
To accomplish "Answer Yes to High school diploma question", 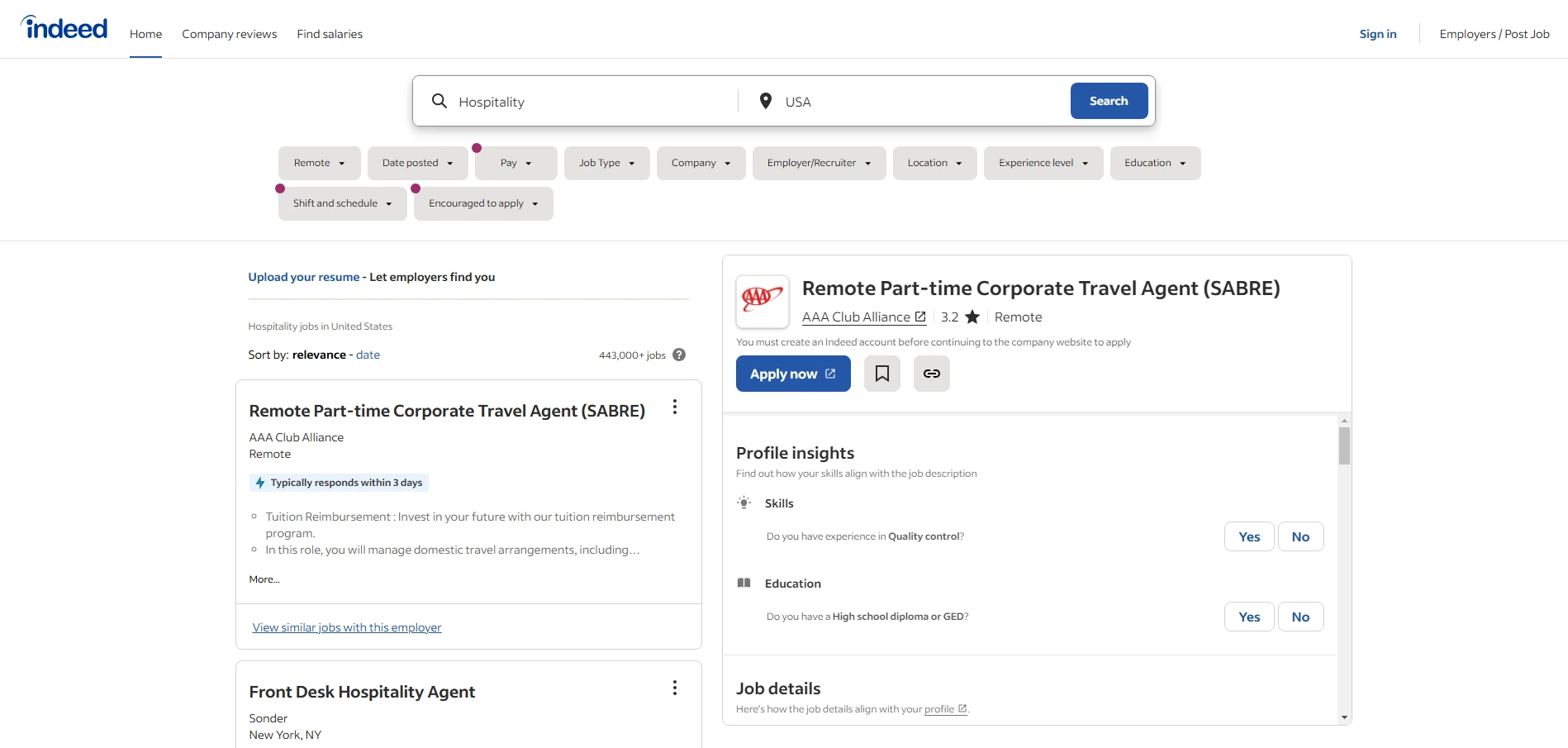I will 1249,617.
